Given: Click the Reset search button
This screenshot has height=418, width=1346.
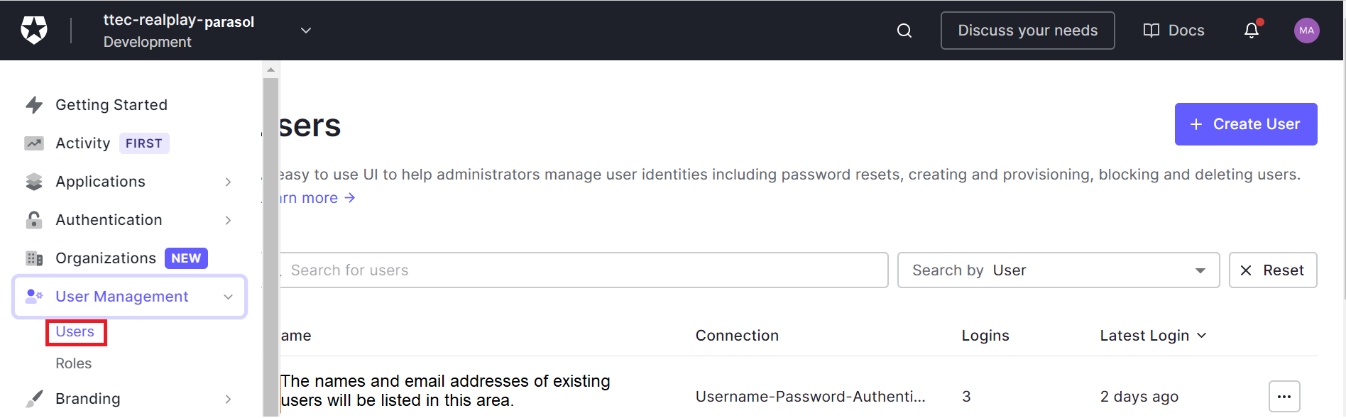Looking at the screenshot, I should (1272, 270).
